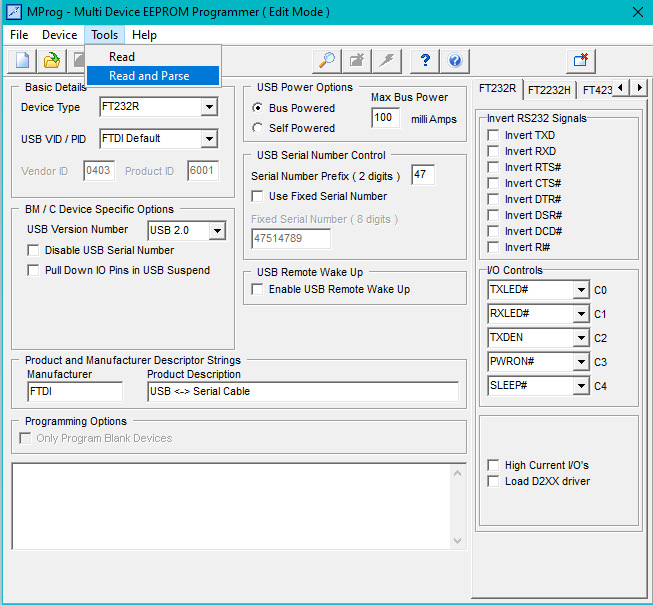
Task: Tick Pull Down IO Pins in USB Suspend
Action: click(33, 270)
